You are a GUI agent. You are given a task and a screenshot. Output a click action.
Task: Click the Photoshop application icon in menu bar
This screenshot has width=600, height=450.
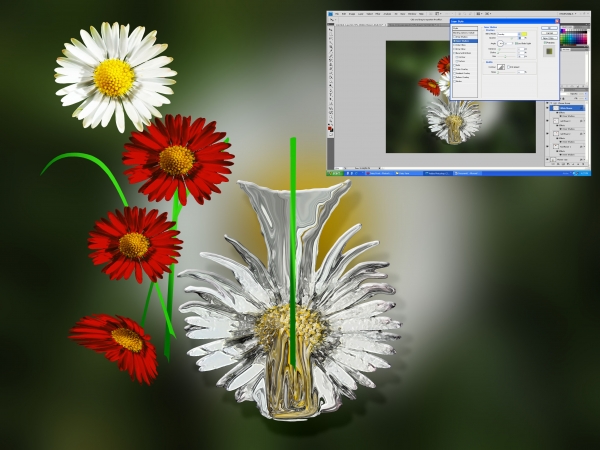[x=330, y=14]
